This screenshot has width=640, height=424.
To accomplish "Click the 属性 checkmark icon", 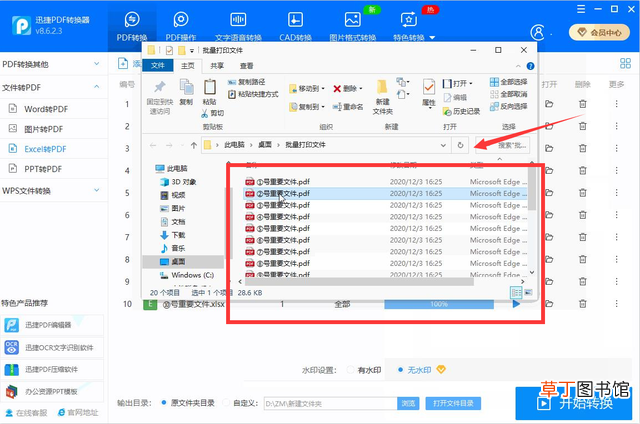I will pyautogui.click(x=429, y=87).
